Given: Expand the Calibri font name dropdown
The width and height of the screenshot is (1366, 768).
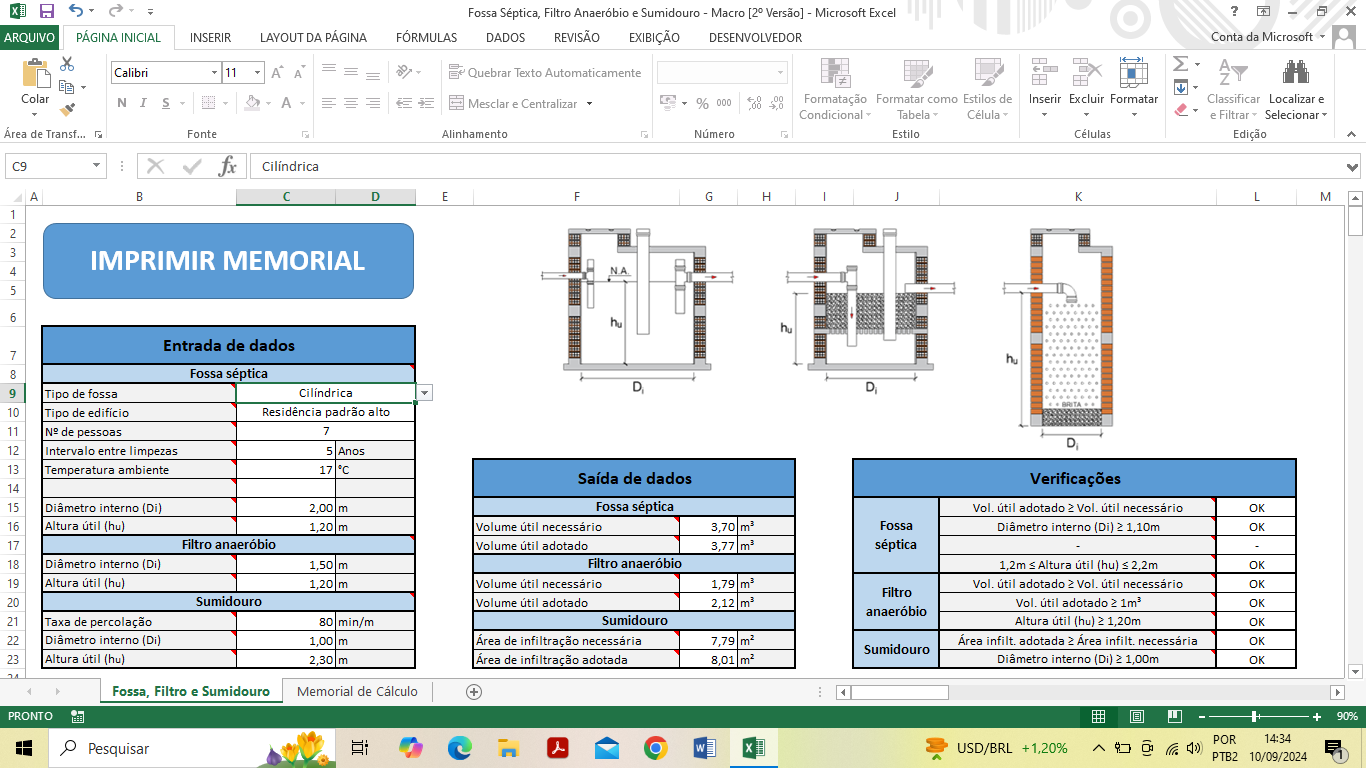Looking at the screenshot, I should (x=214, y=73).
